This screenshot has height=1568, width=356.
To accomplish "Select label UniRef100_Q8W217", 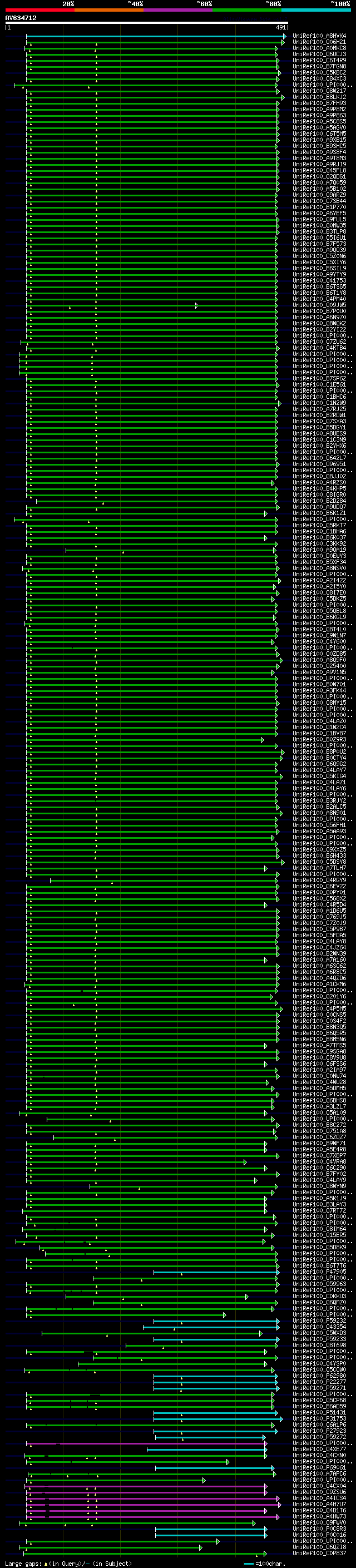I will tap(319, 91).
